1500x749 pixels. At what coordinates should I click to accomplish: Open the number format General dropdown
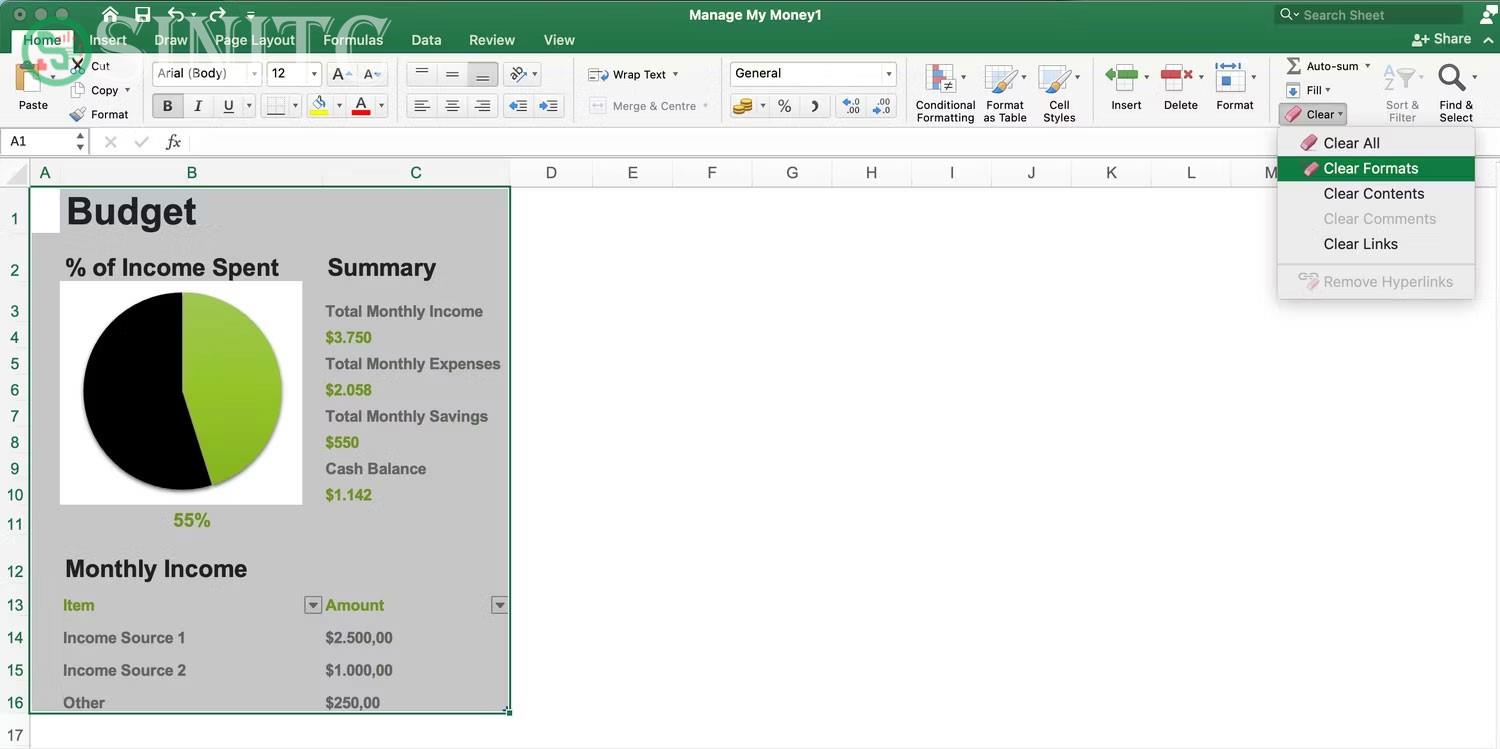[888, 74]
